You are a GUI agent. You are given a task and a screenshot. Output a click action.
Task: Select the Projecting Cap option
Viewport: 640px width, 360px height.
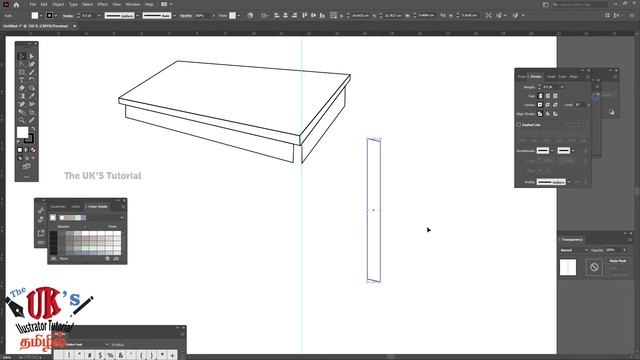[555, 96]
